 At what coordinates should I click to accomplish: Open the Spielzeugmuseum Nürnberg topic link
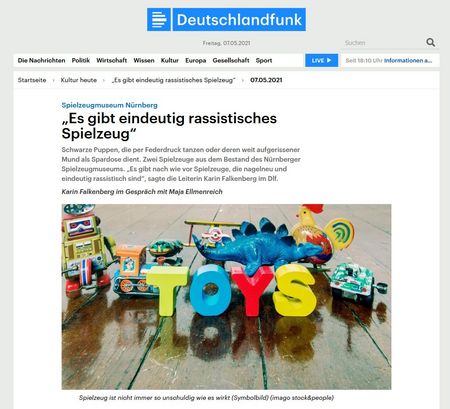(x=109, y=105)
